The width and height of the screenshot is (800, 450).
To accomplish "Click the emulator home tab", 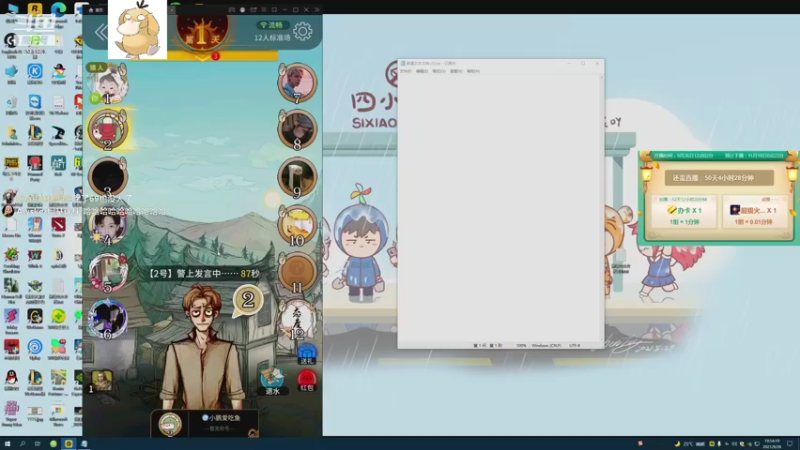I will tap(95, 10).
